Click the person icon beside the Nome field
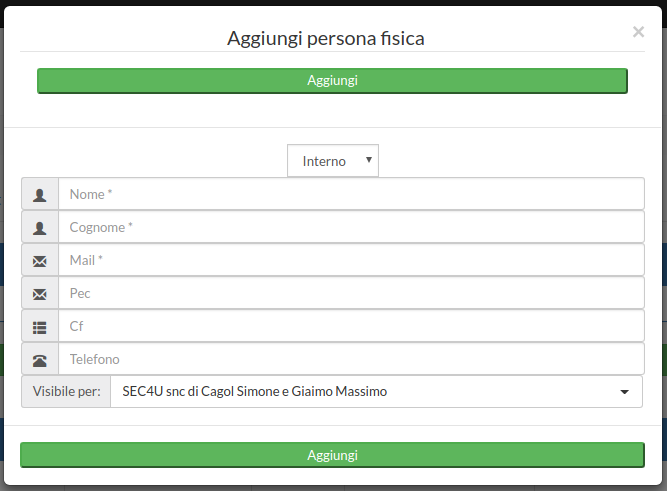667x491 pixels. coord(40,195)
